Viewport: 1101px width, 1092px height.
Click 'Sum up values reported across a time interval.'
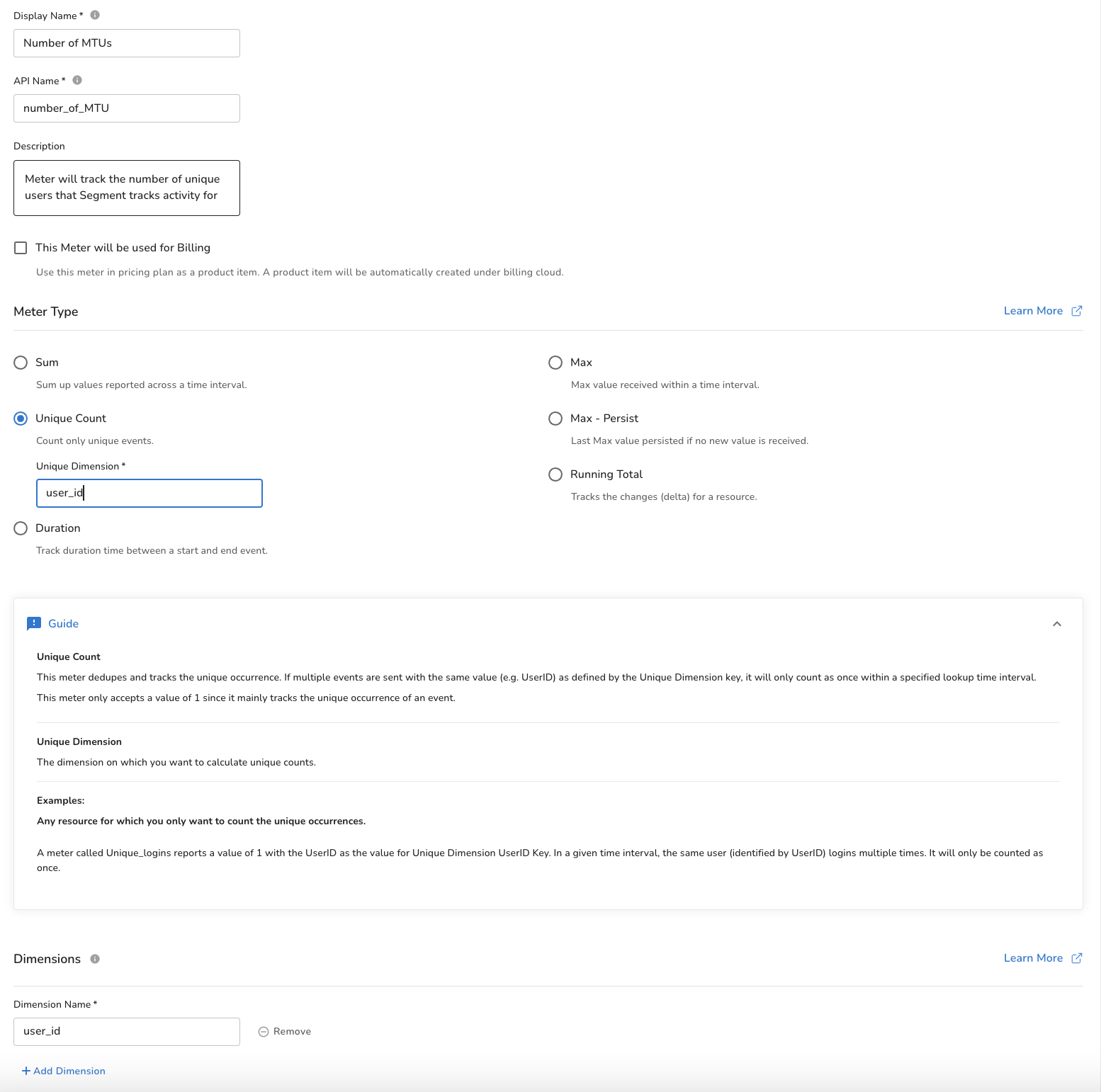142,385
